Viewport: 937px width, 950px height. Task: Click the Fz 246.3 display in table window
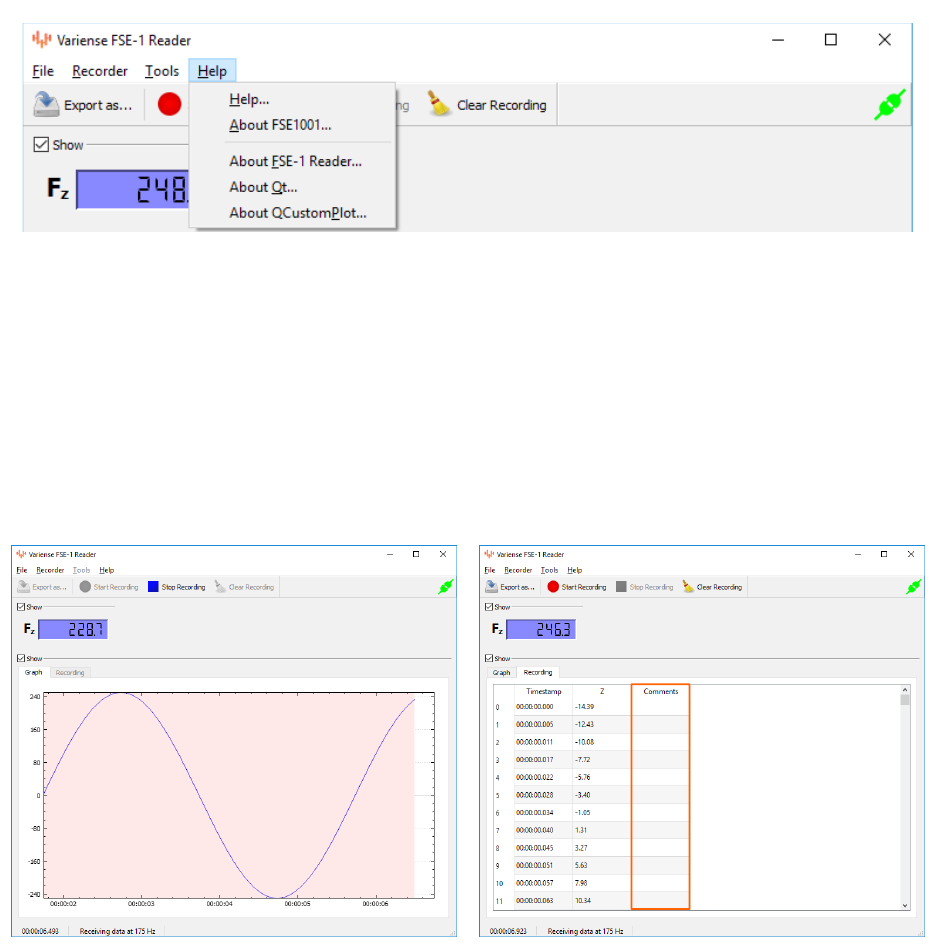tap(541, 629)
